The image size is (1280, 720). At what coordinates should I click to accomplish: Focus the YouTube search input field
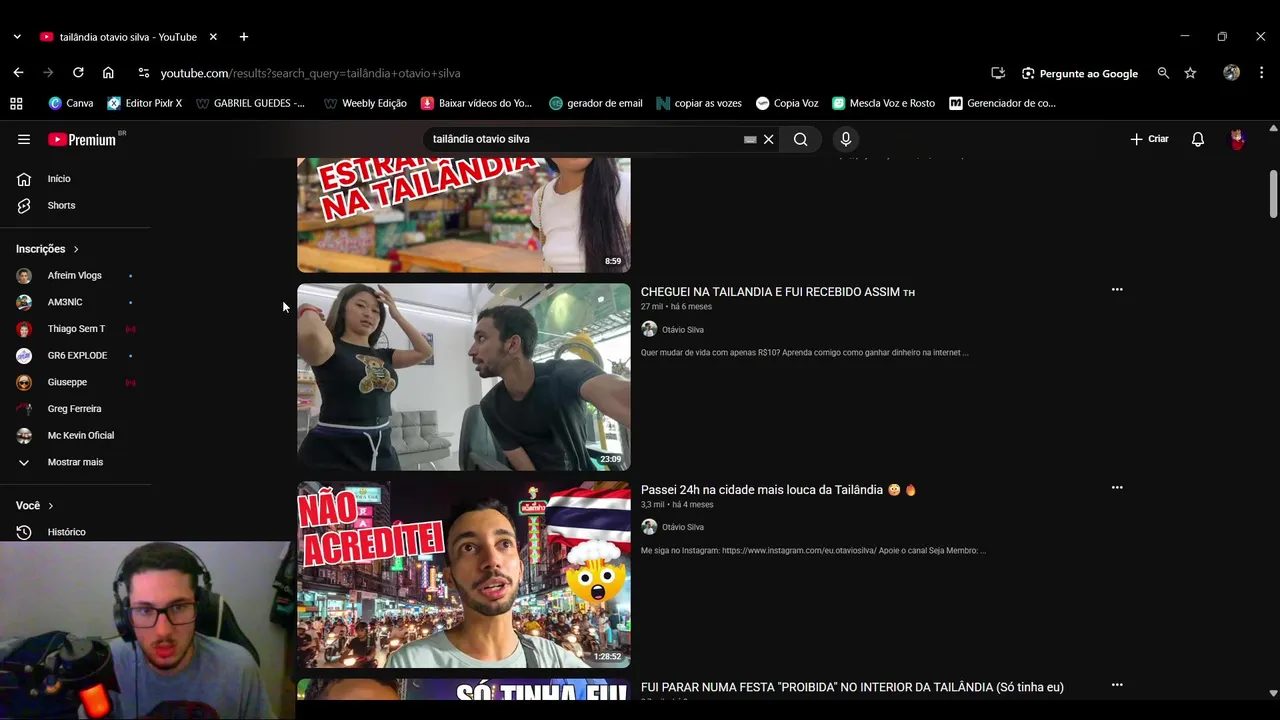pyautogui.click(x=585, y=139)
